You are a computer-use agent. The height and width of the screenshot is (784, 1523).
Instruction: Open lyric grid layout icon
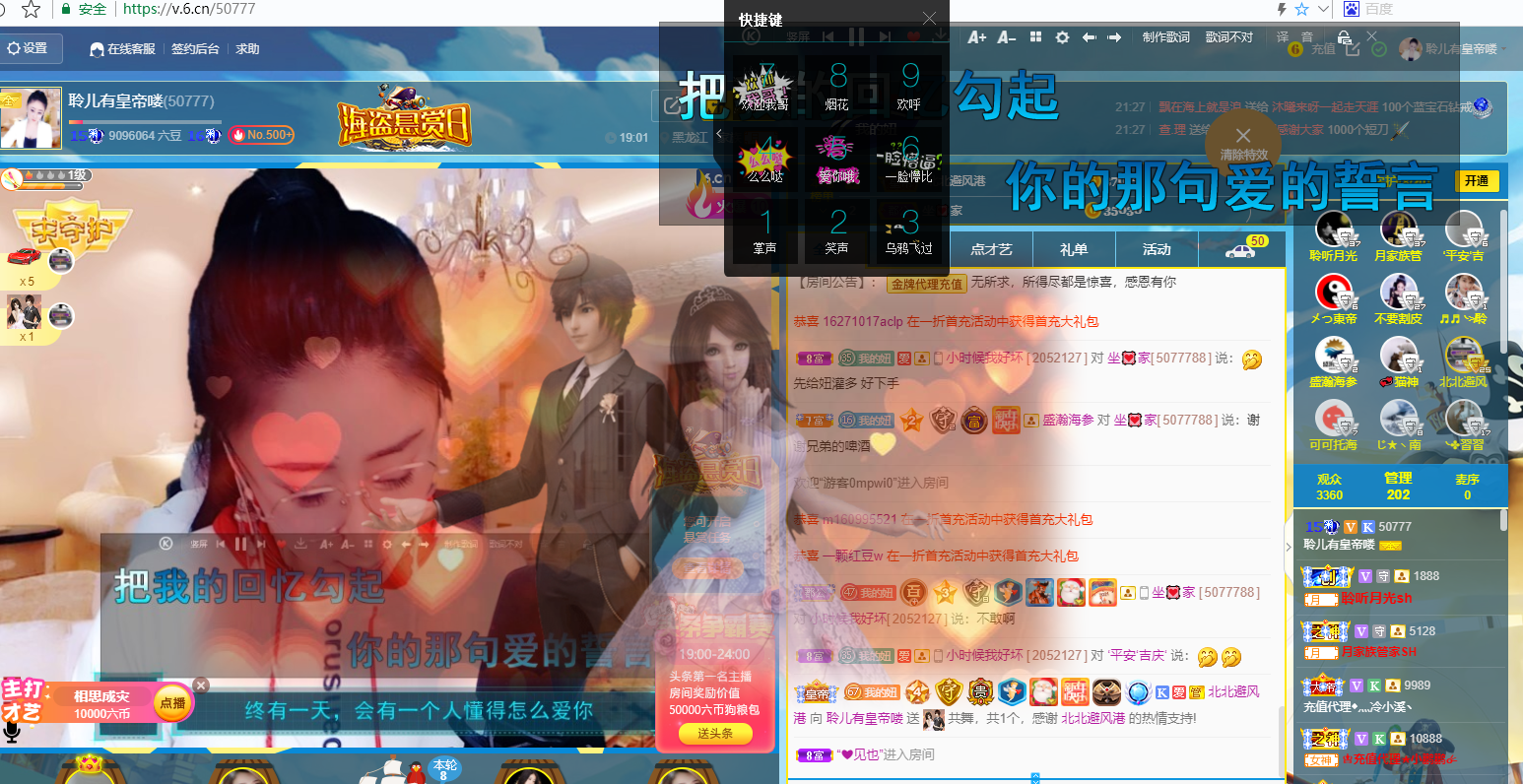[1035, 37]
